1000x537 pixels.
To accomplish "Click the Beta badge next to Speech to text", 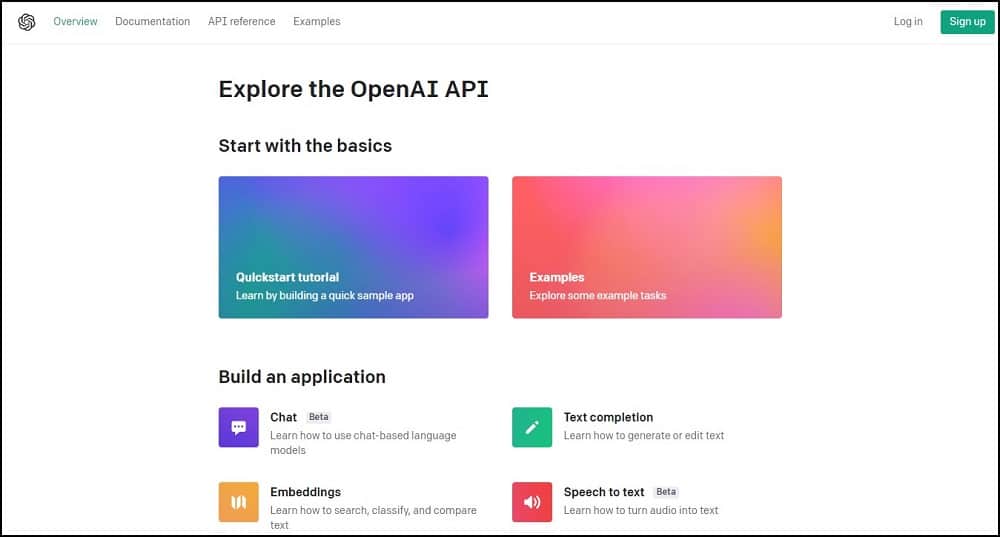I will coord(666,492).
